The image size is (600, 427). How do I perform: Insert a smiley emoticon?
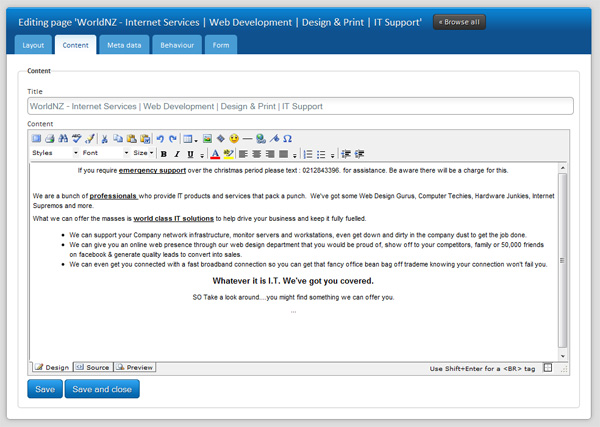click(234, 139)
